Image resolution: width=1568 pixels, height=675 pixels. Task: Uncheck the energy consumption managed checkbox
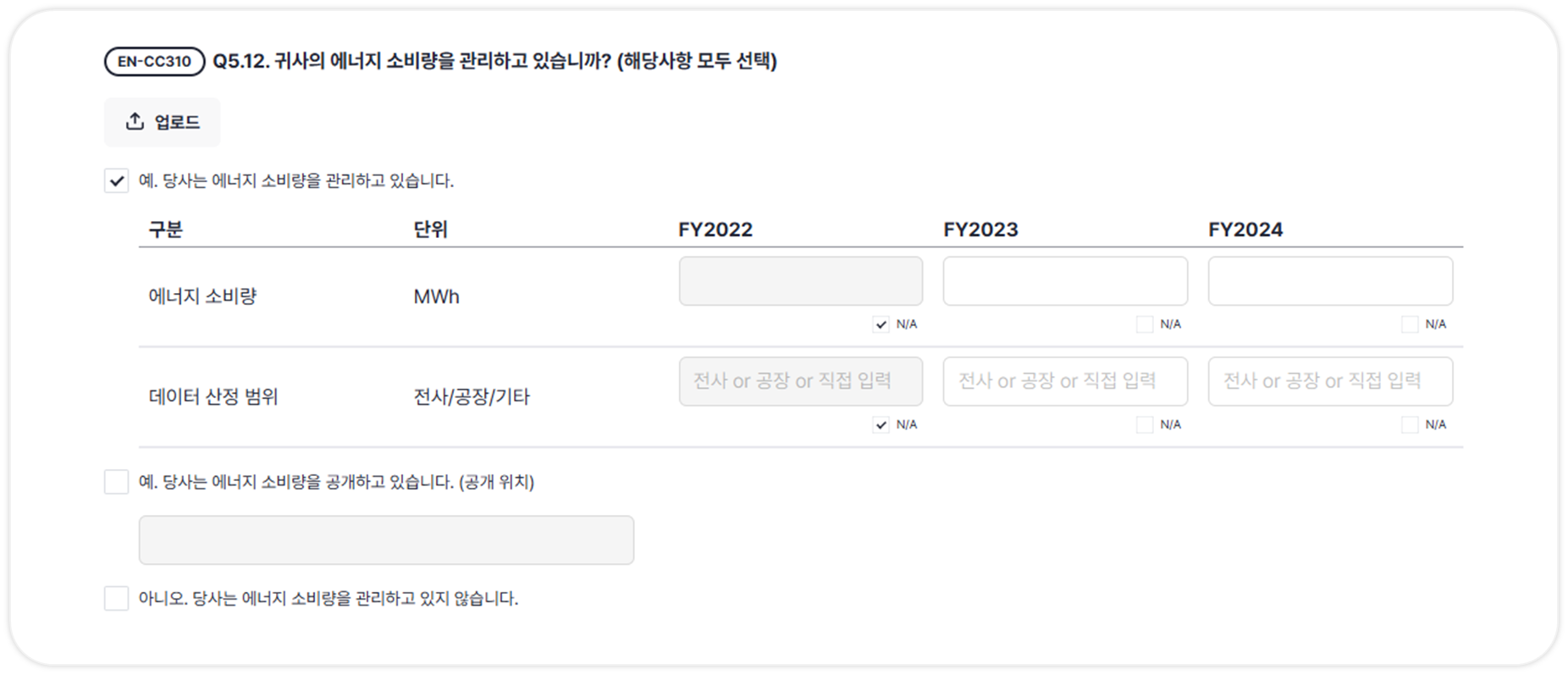pos(117,180)
